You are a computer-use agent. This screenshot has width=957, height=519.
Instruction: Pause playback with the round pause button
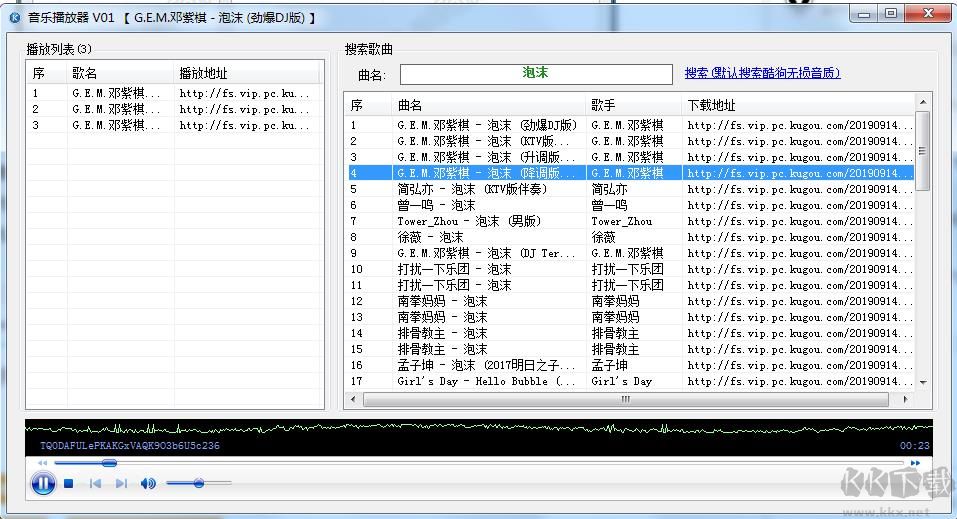point(43,484)
